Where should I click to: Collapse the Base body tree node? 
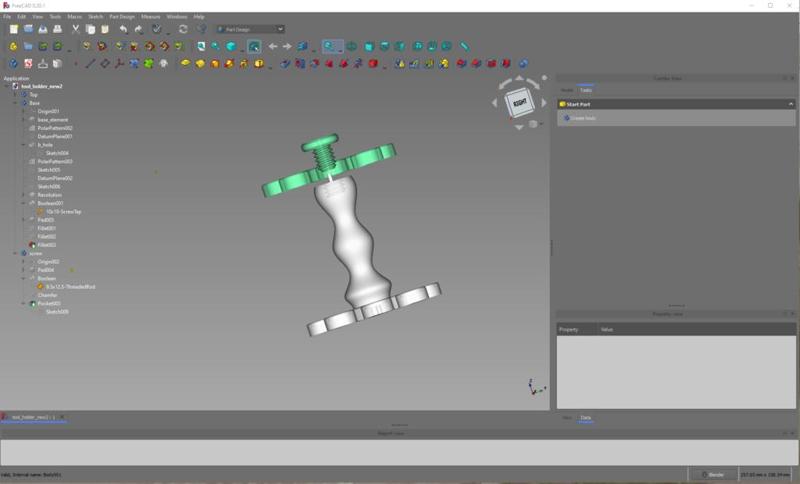[x=15, y=103]
